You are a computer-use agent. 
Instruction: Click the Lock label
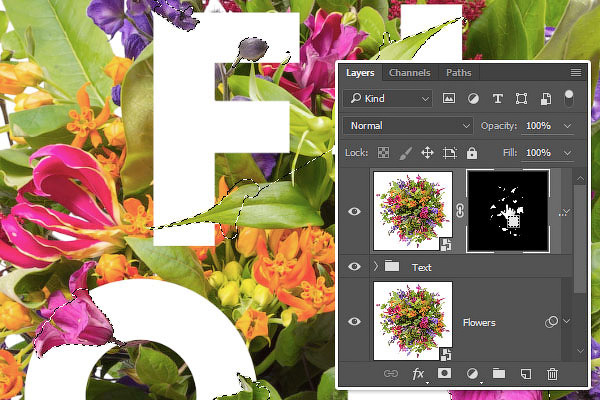(x=356, y=153)
